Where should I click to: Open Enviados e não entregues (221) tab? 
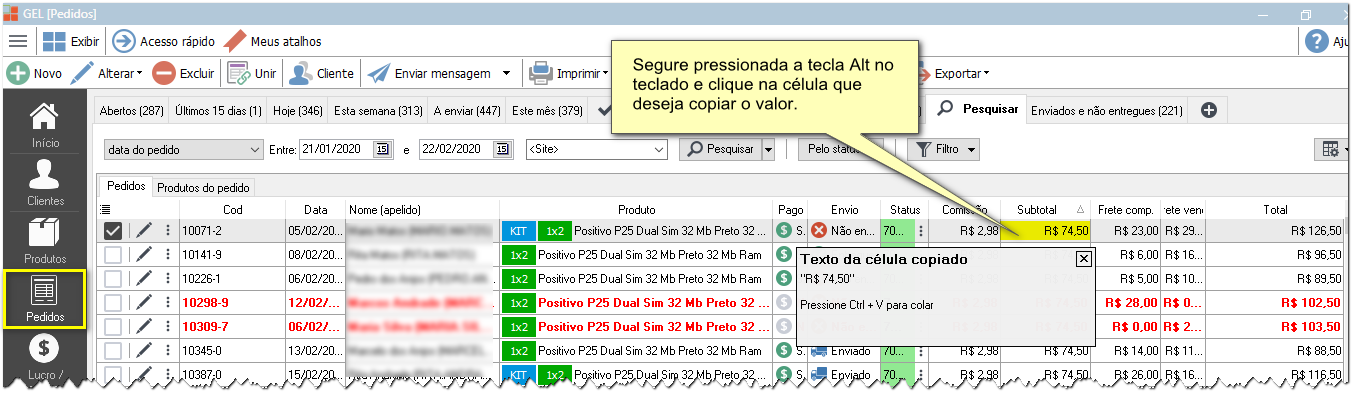[1106, 110]
